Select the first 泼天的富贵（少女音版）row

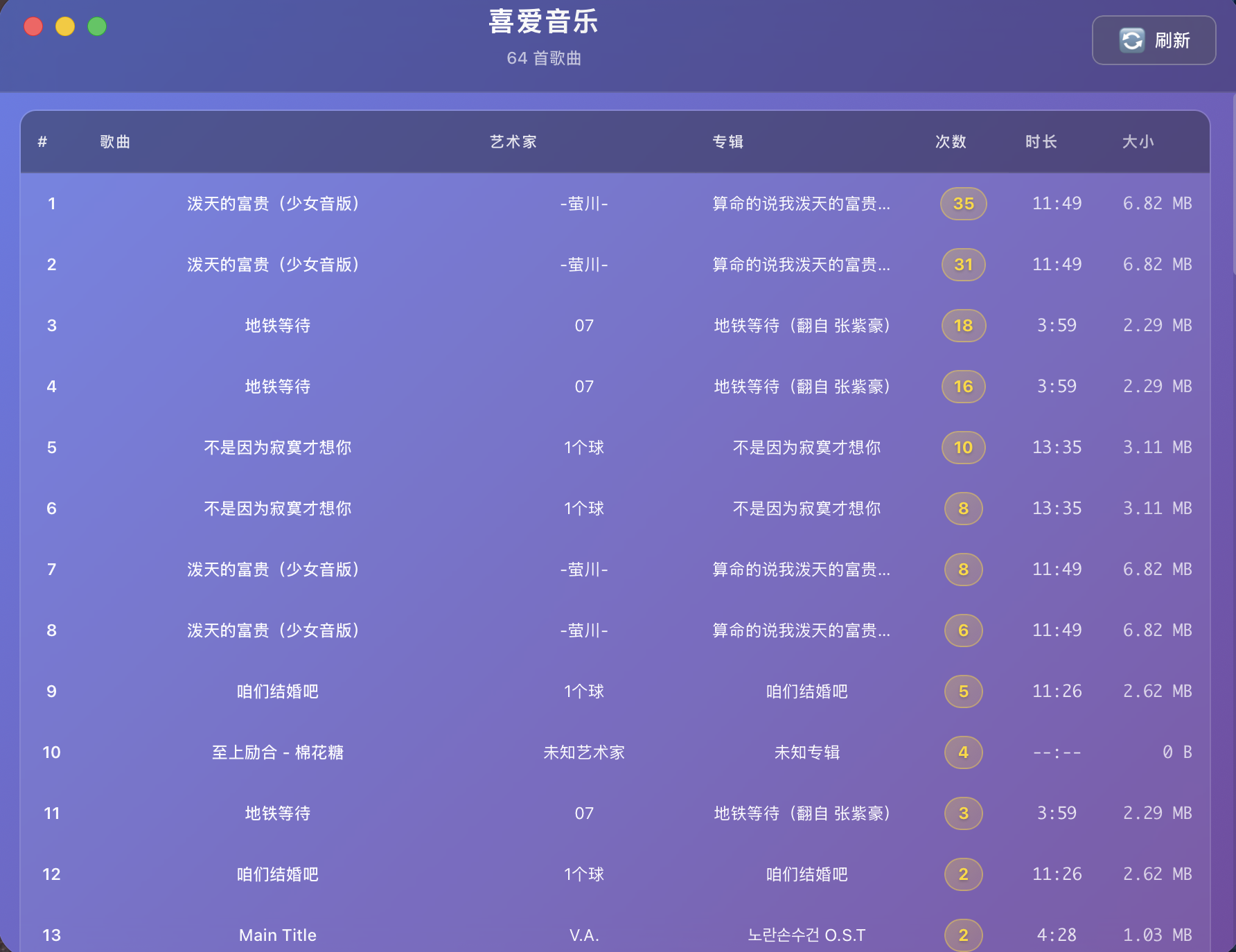tap(276, 203)
